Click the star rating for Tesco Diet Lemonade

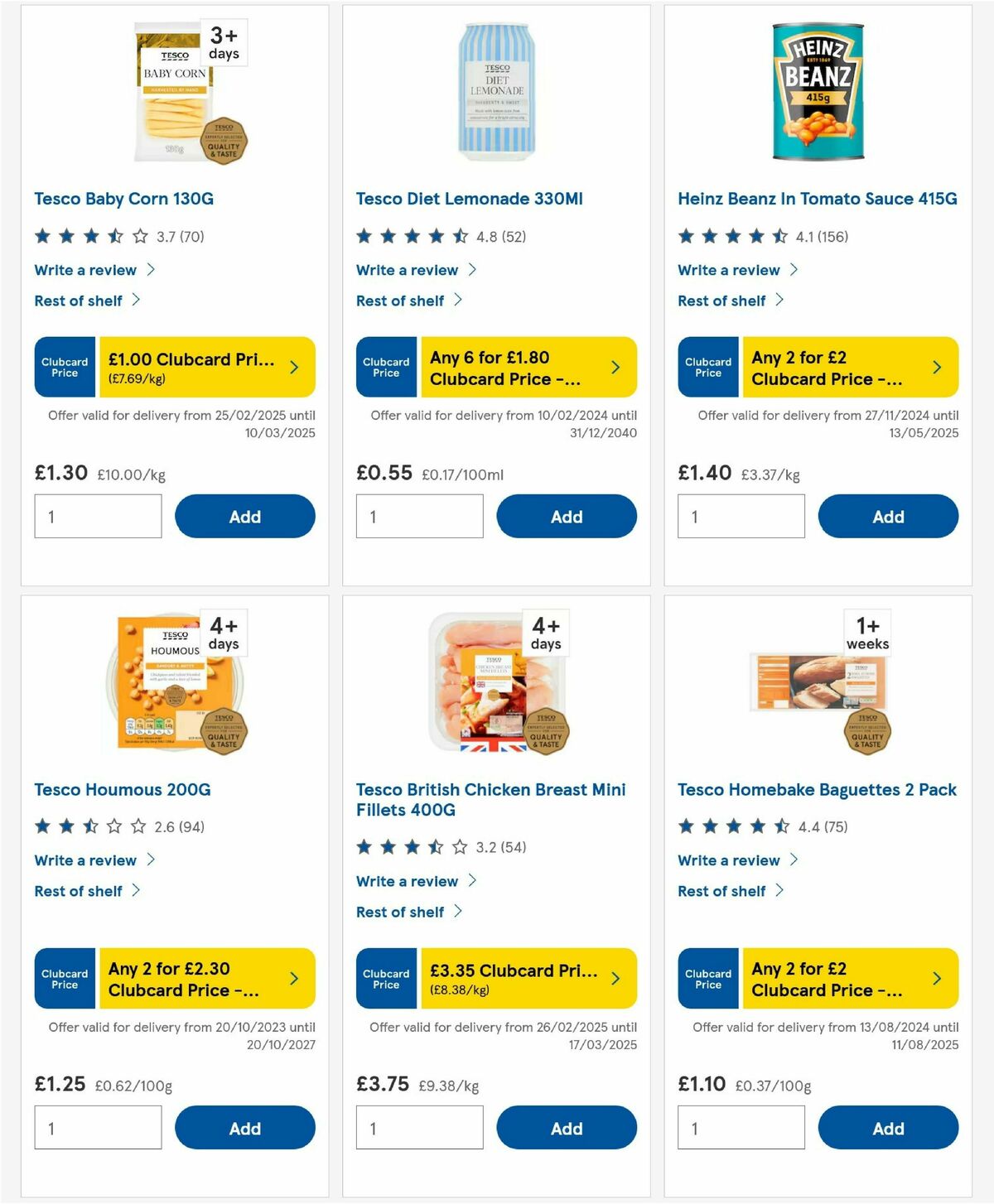point(410,235)
